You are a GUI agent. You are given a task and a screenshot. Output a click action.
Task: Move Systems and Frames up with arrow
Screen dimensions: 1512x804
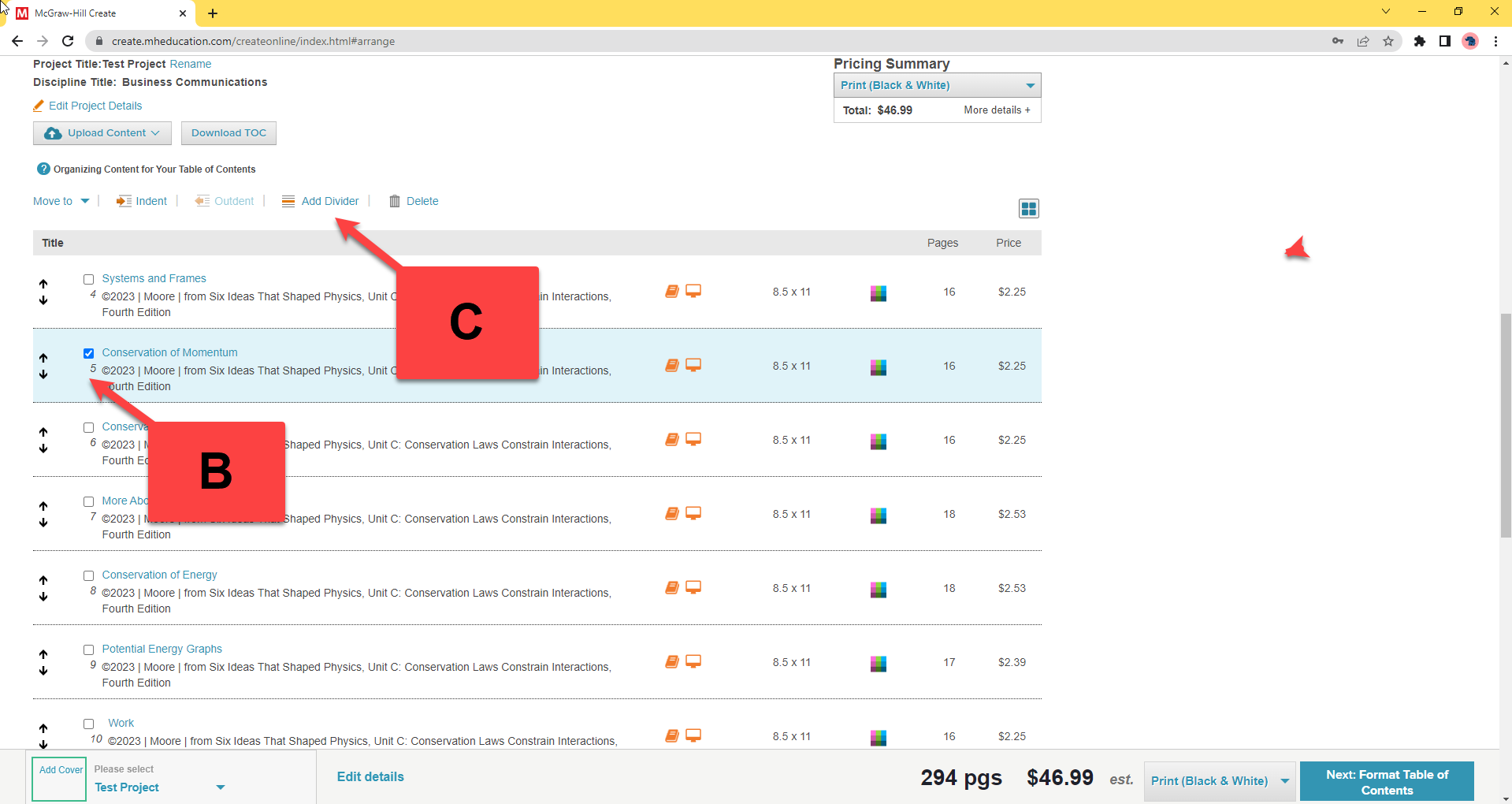[x=43, y=284]
